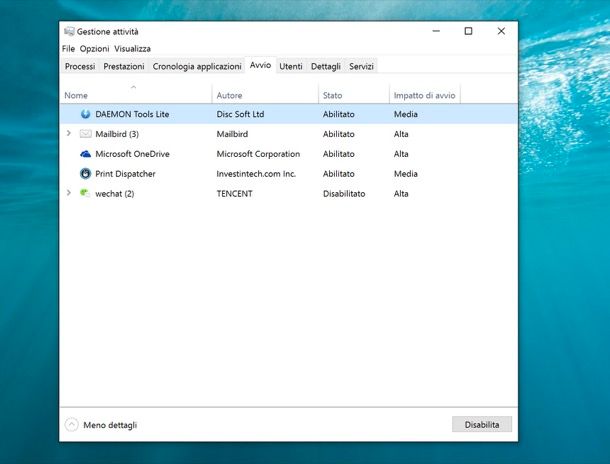Click the Mailbird envelope icon
The width and height of the screenshot is (610, 464).
click(85, 134)
